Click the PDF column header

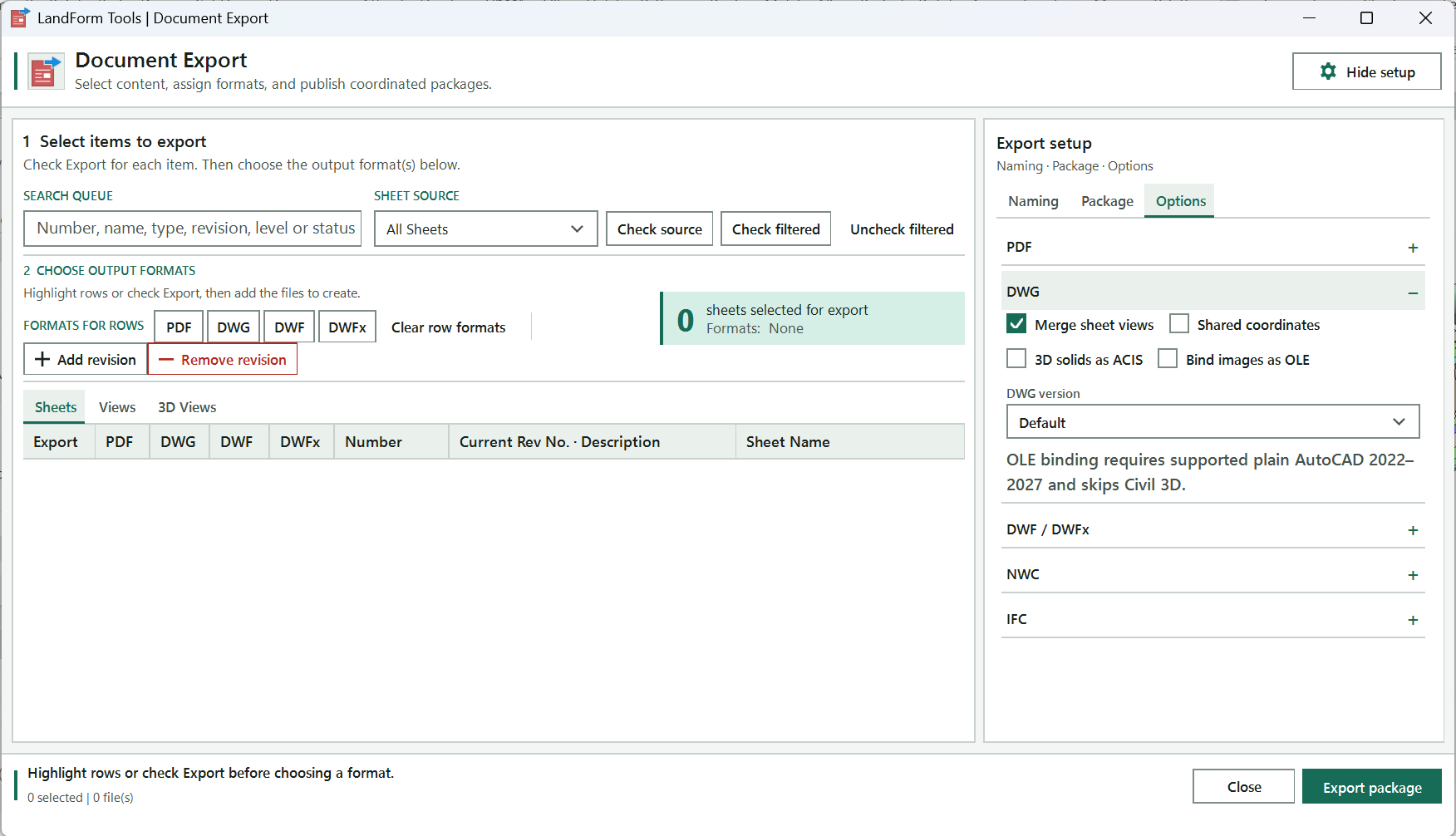[x=122, y=441]
